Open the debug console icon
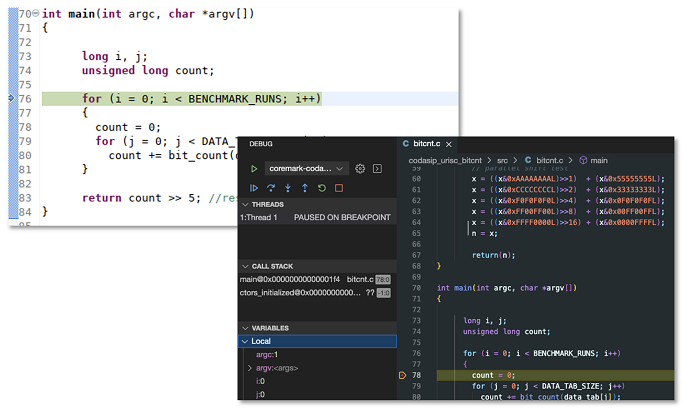 (x=377, y=169)
